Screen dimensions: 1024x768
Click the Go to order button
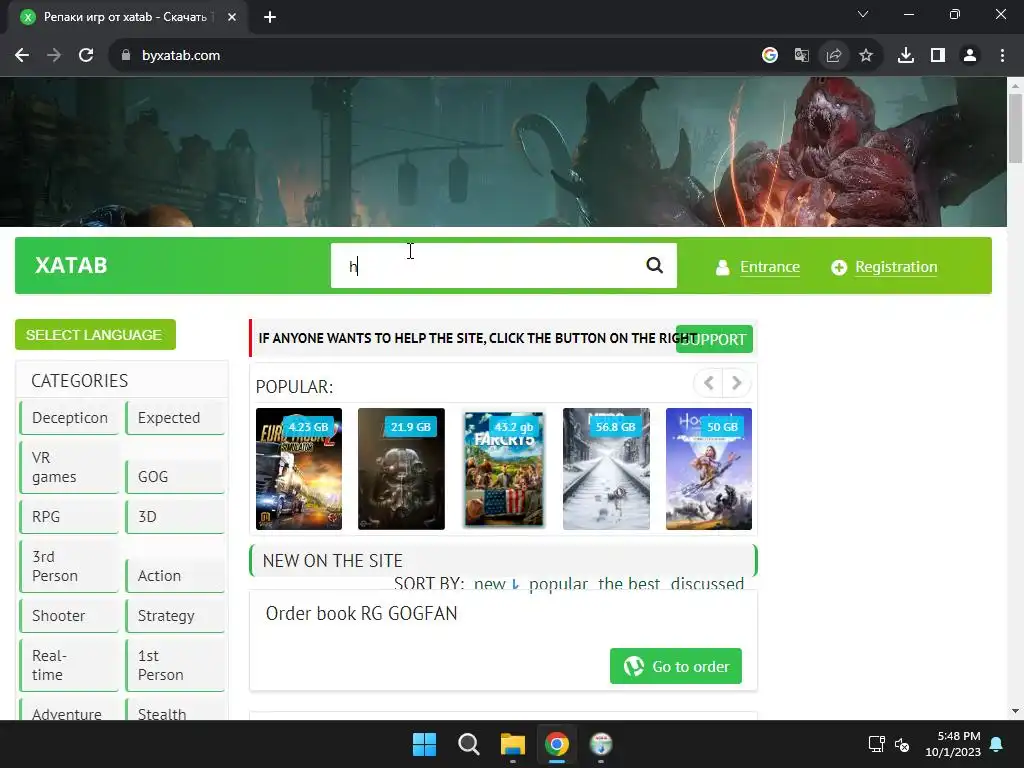[x=676, y=666]
